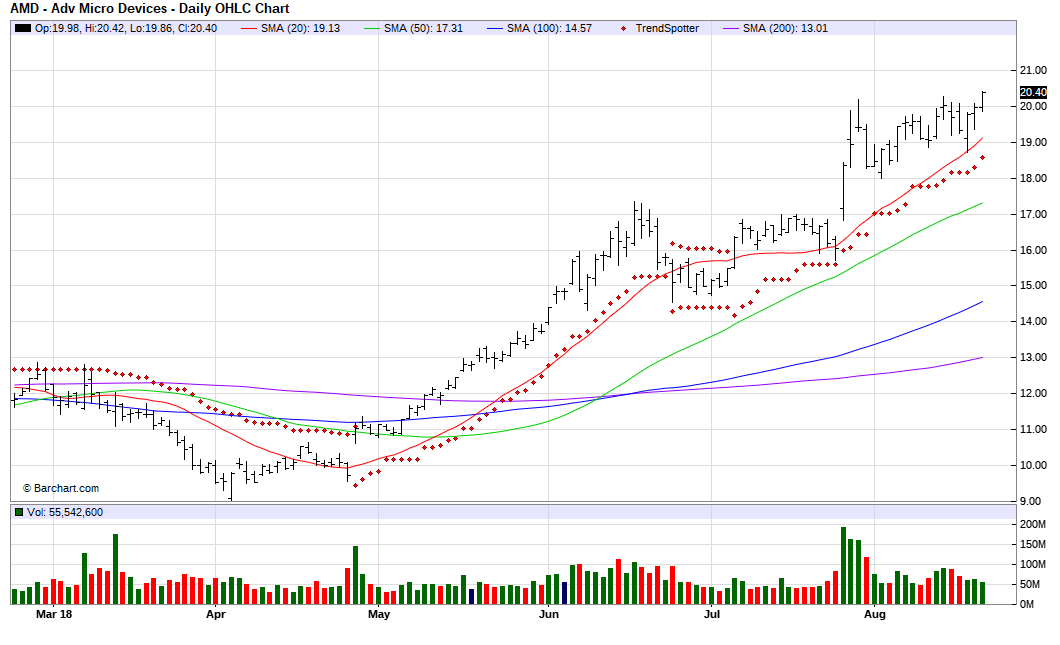Click the 10.00 price axis label

tap(1033, 465)
